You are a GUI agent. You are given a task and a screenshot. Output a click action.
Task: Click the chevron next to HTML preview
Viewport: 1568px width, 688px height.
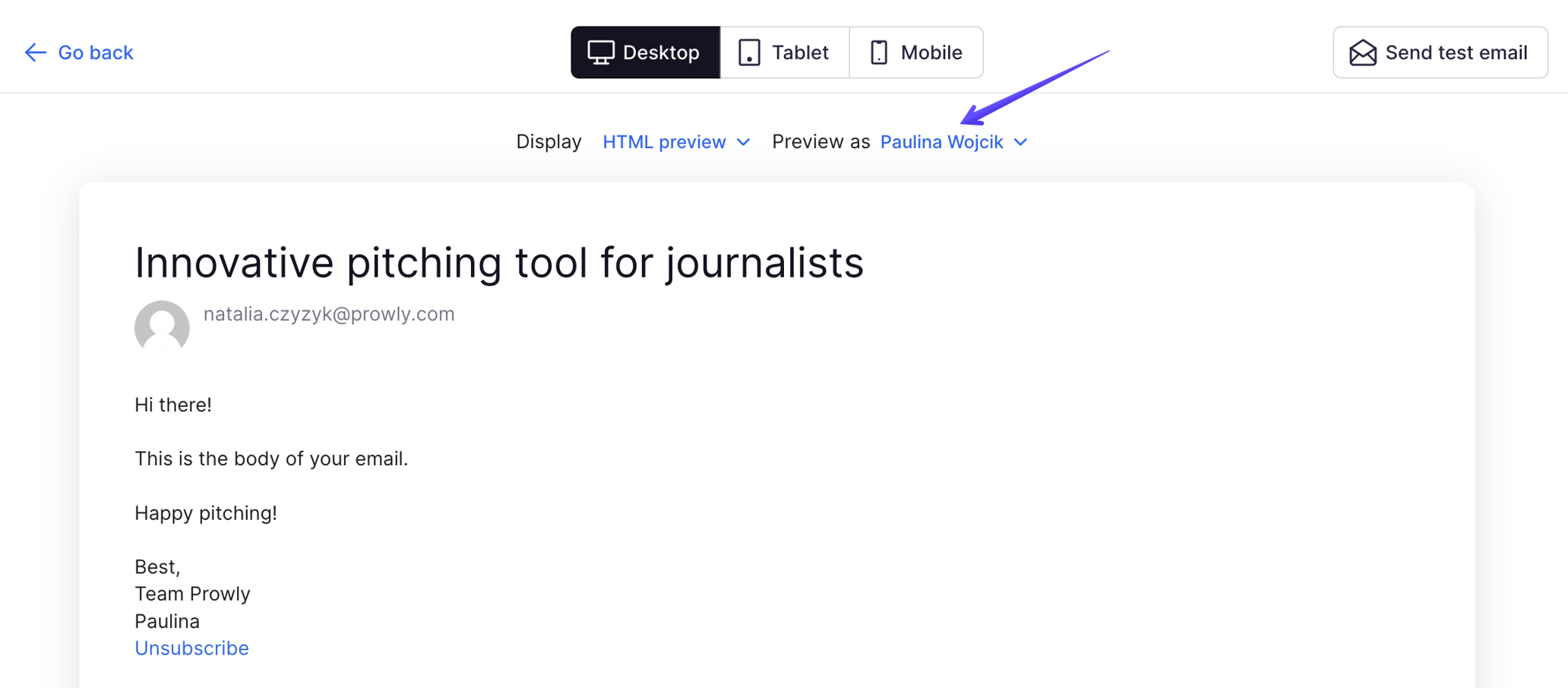(x=744, y=142)
